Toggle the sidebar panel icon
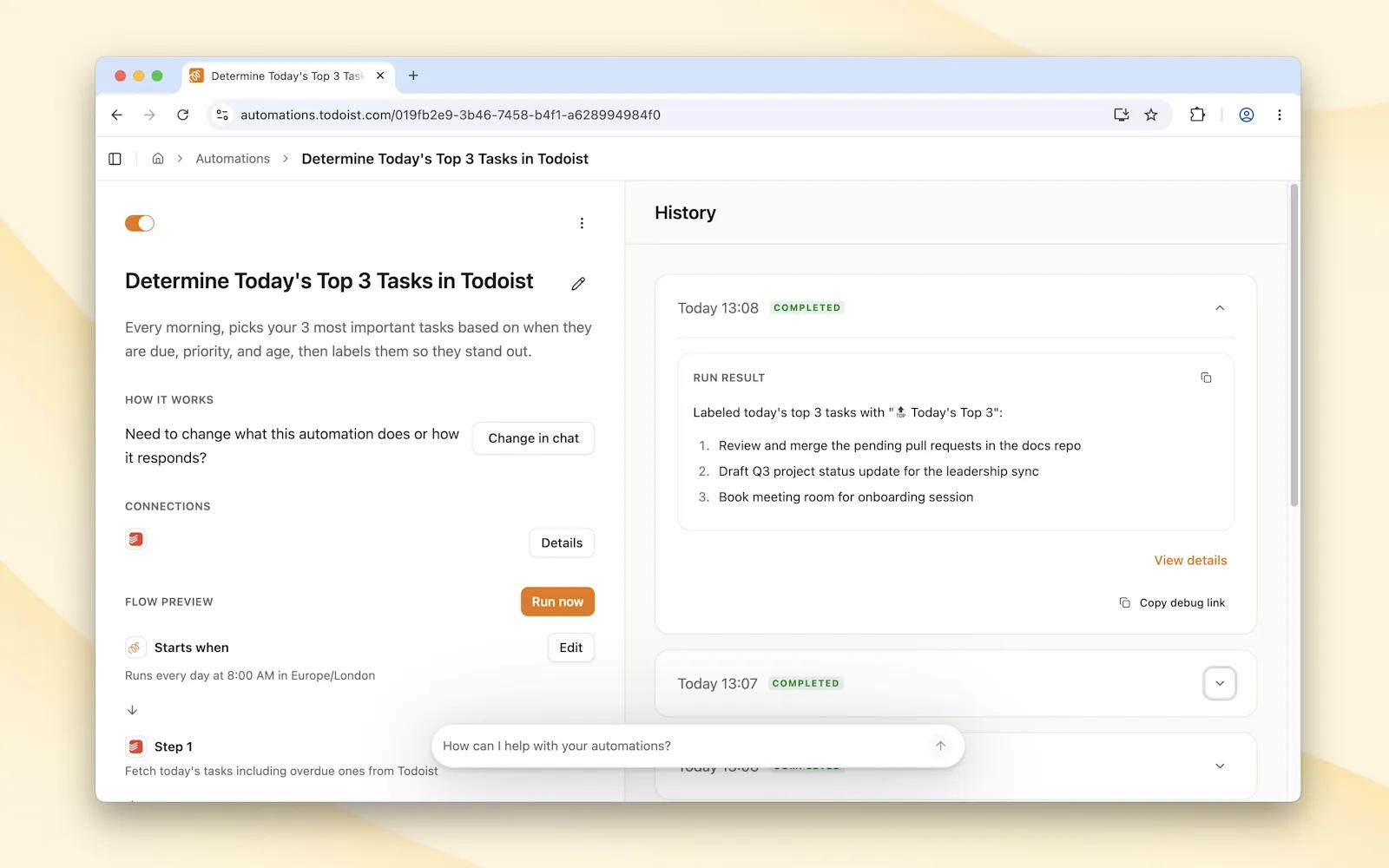Viewport: 1389px width, 868px height. (115, 159)
